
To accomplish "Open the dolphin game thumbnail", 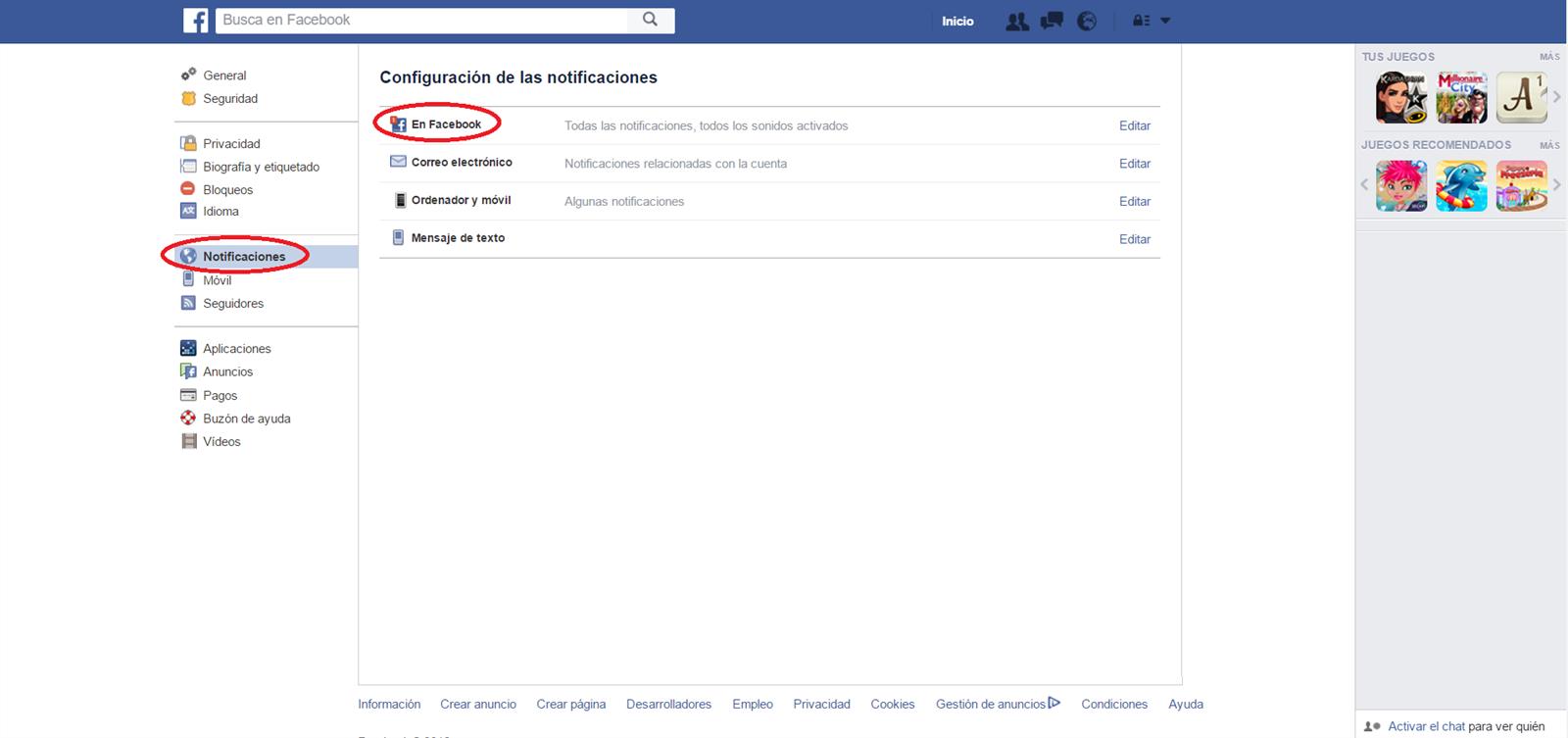I will [x=1461, y=186].
